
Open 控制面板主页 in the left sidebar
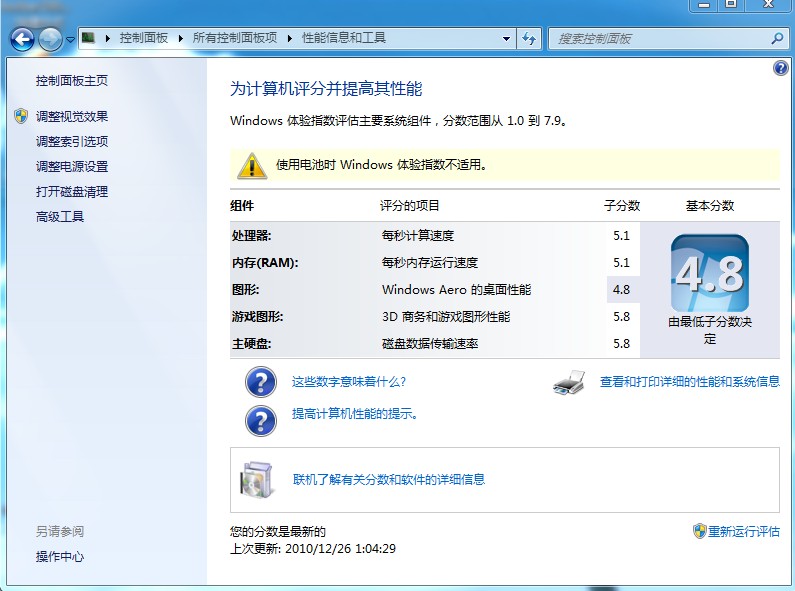point(72,81)
